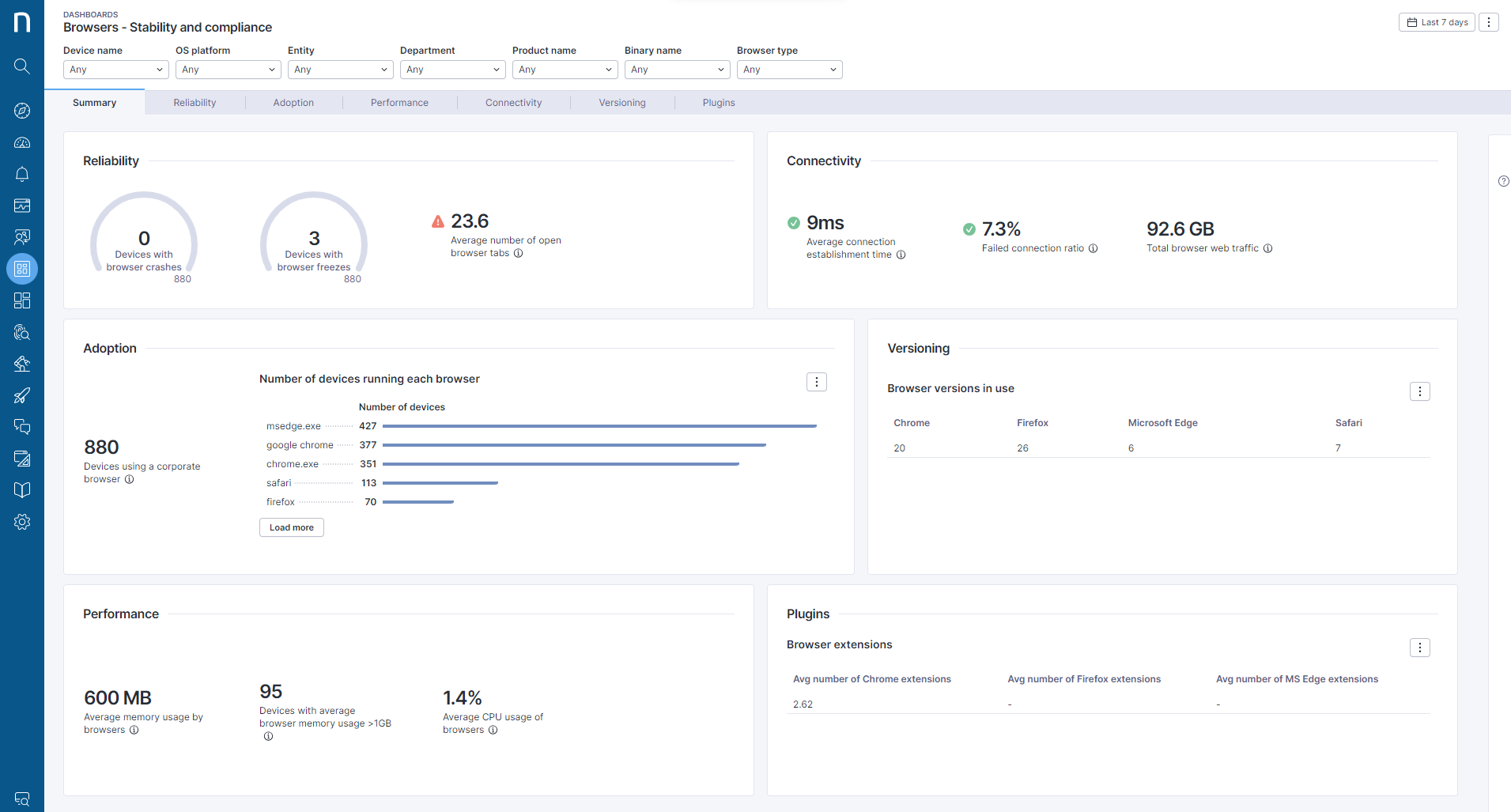Switch to the Versioning tab
This screenshot has width=1511, height=812.
pyautogui.click(x=622, y=103)
